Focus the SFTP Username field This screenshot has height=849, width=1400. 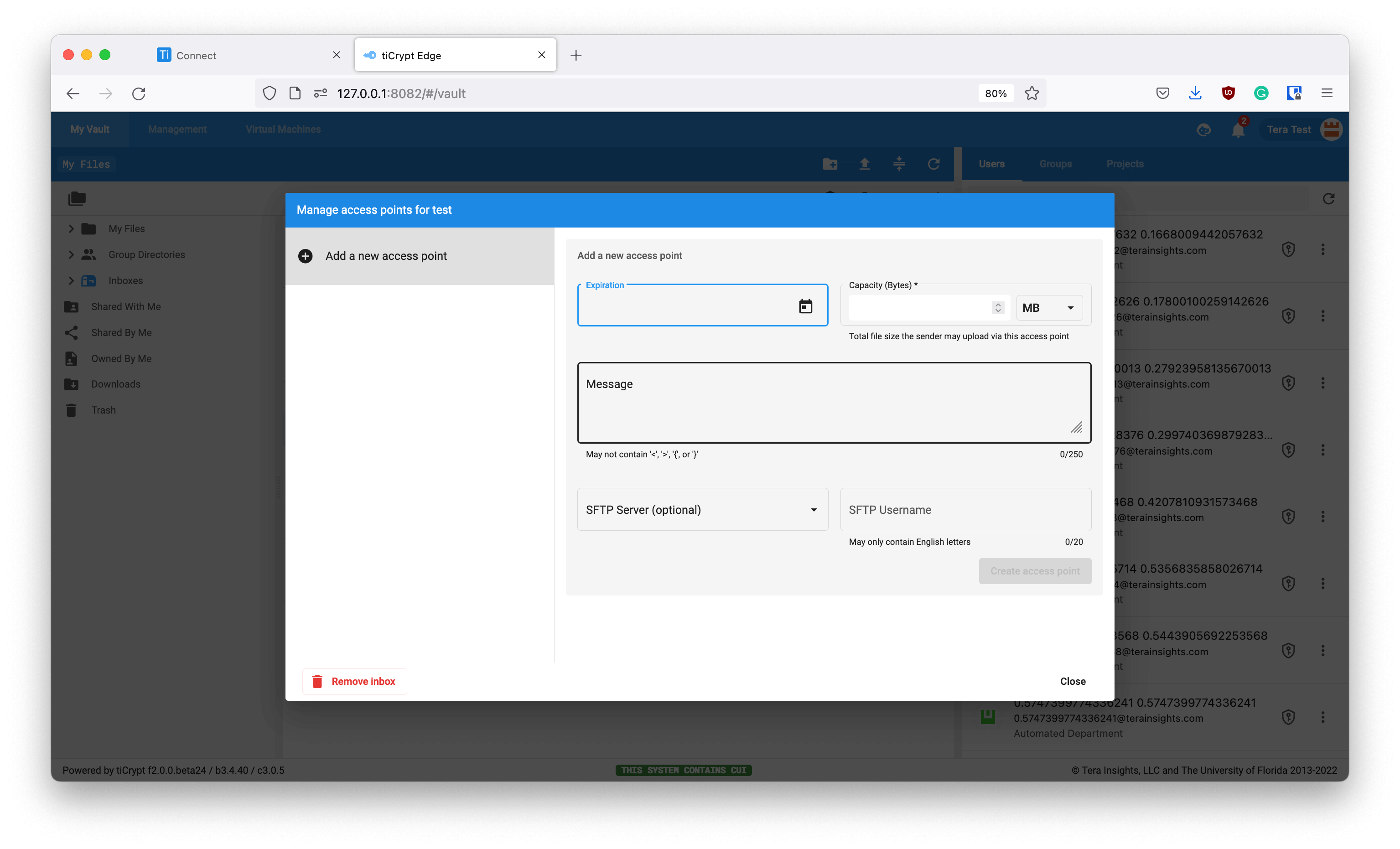click(x=965, y=510)
